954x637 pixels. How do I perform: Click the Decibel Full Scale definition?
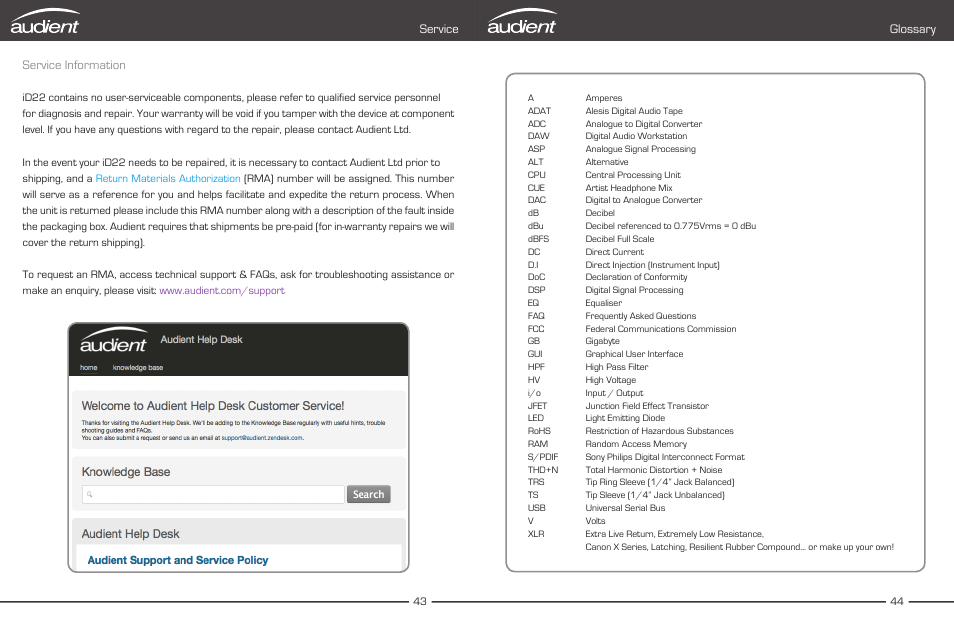(620, 238)
